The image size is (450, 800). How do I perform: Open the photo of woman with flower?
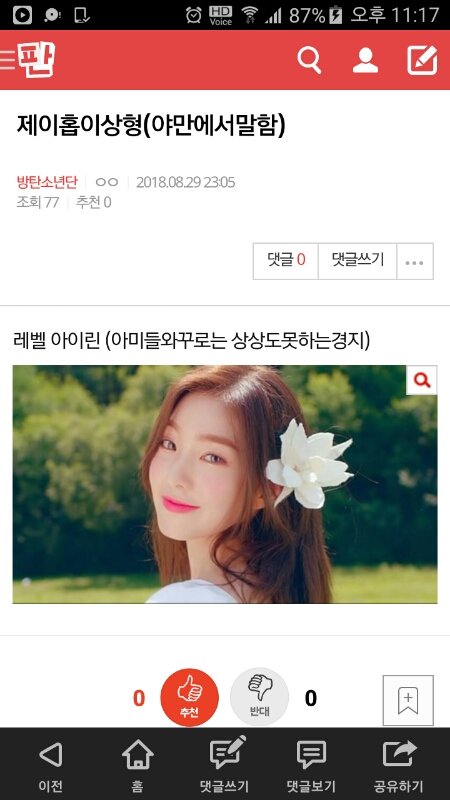(225, 484)
